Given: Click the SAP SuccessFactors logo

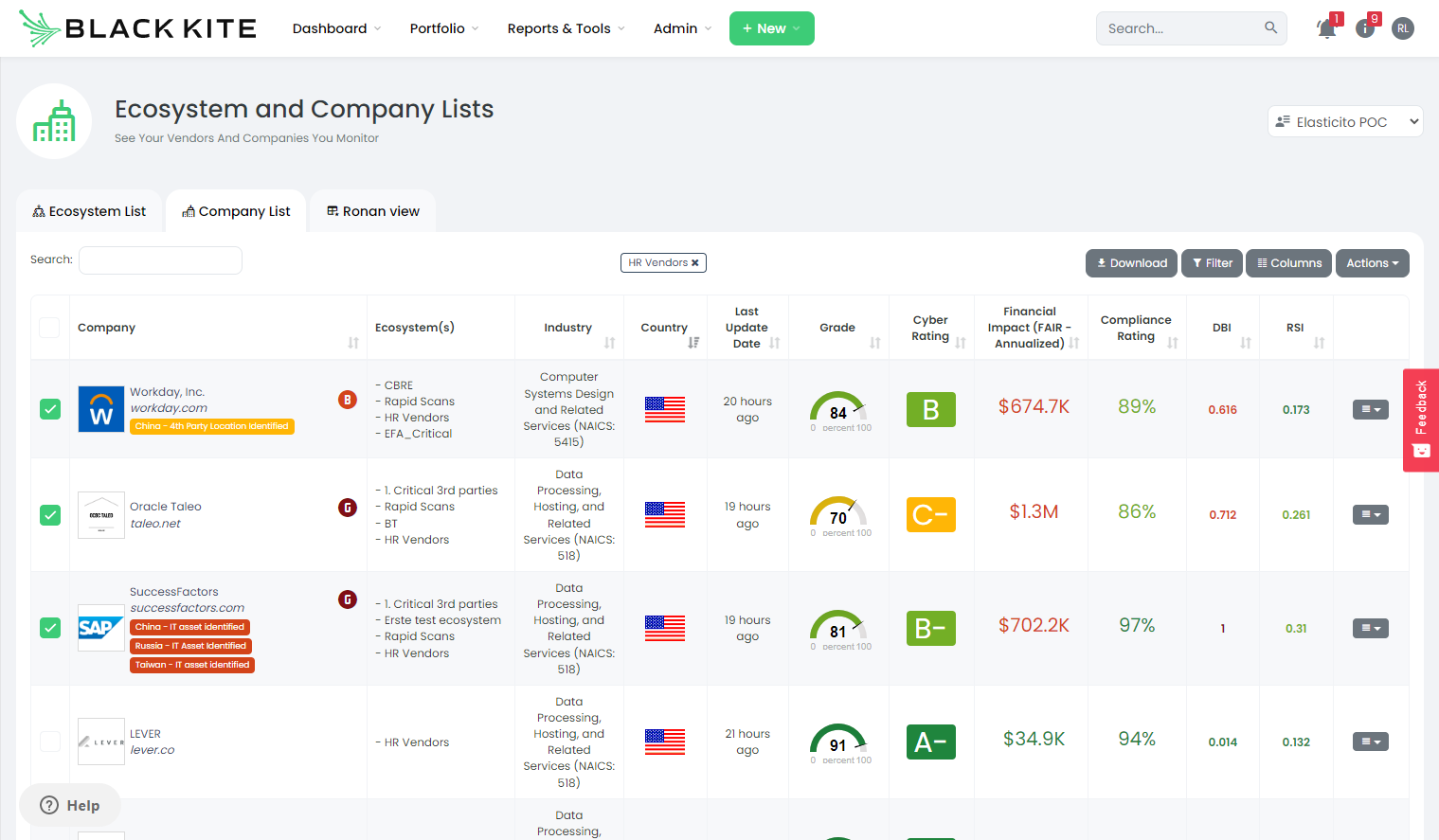Looking at the screenshot, I should [101, 628].
